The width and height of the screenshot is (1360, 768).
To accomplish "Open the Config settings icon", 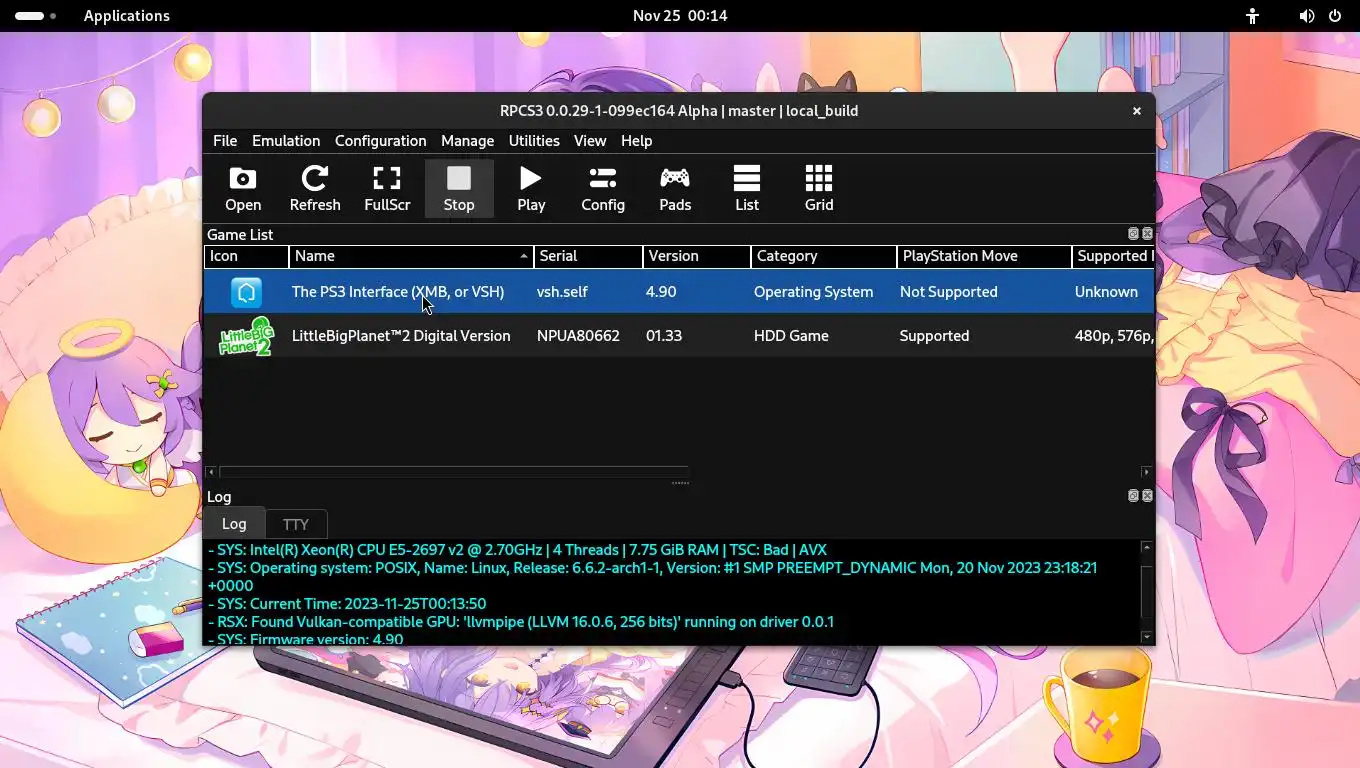I will pyautogui.click(x=603, y=189).
